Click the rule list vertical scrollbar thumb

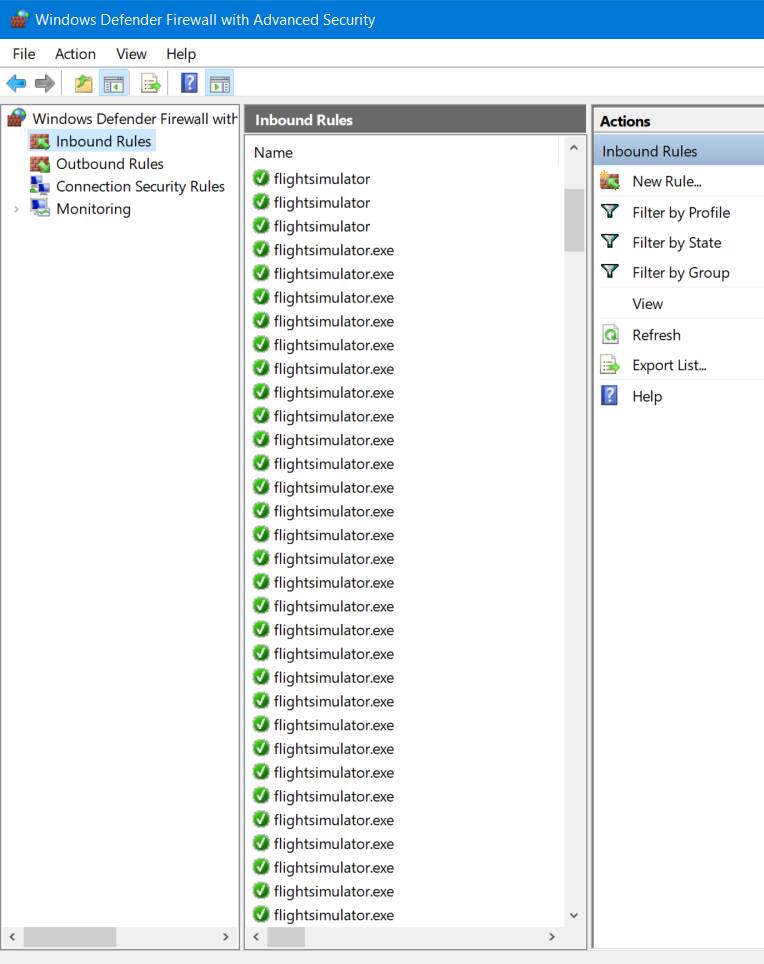click(x=573, y=220)
